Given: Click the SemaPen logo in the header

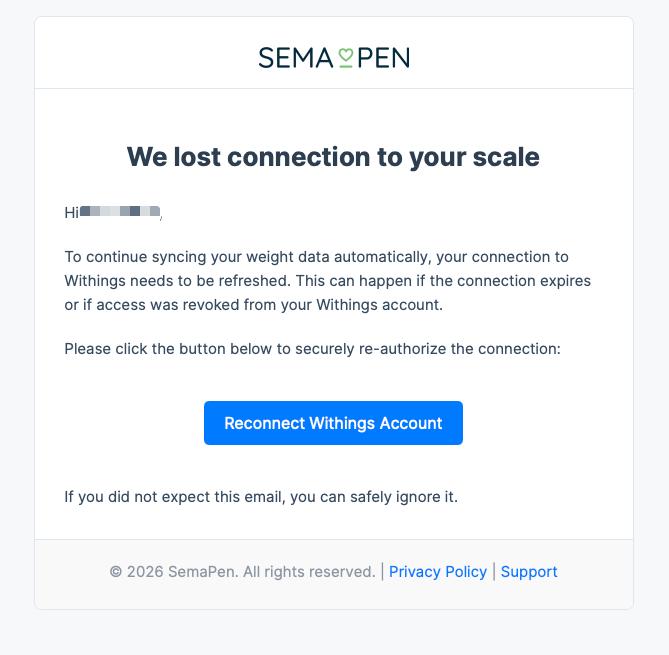Looking at the screenshot, I should tap(334, 57).
